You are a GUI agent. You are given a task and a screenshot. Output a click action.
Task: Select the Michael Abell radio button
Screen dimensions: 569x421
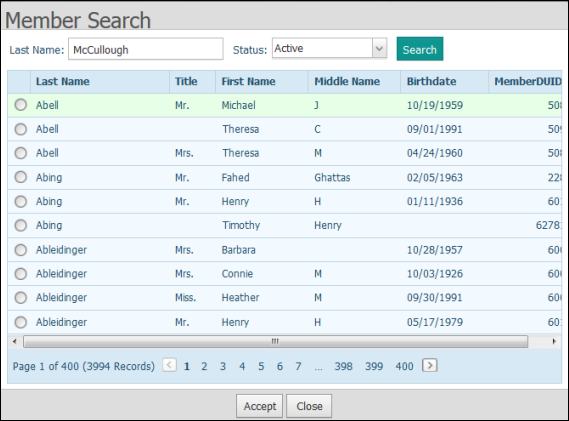pyautogui.click(x=21, y=105)
